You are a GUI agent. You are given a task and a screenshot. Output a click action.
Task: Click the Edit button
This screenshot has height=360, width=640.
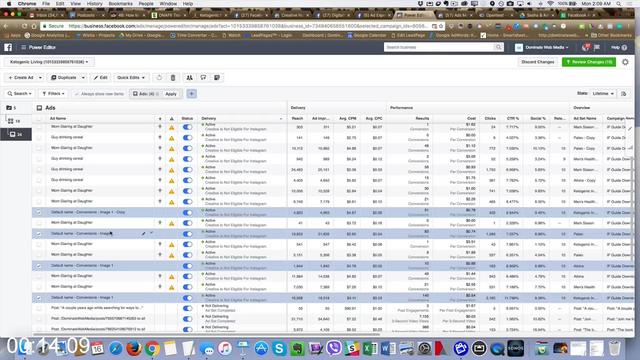point(100,78)
